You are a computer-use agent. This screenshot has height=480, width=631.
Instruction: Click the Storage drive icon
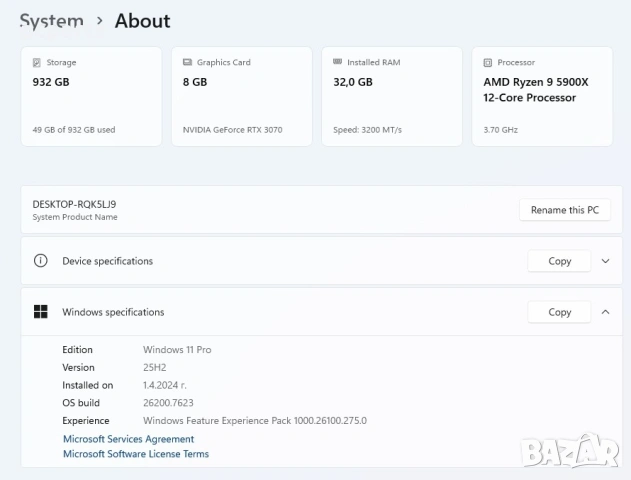click(37, 62)
